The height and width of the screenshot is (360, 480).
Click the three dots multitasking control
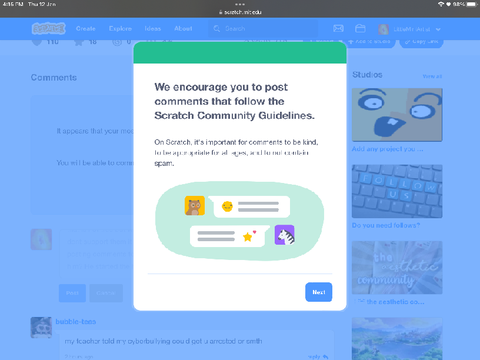coord(240,4)
